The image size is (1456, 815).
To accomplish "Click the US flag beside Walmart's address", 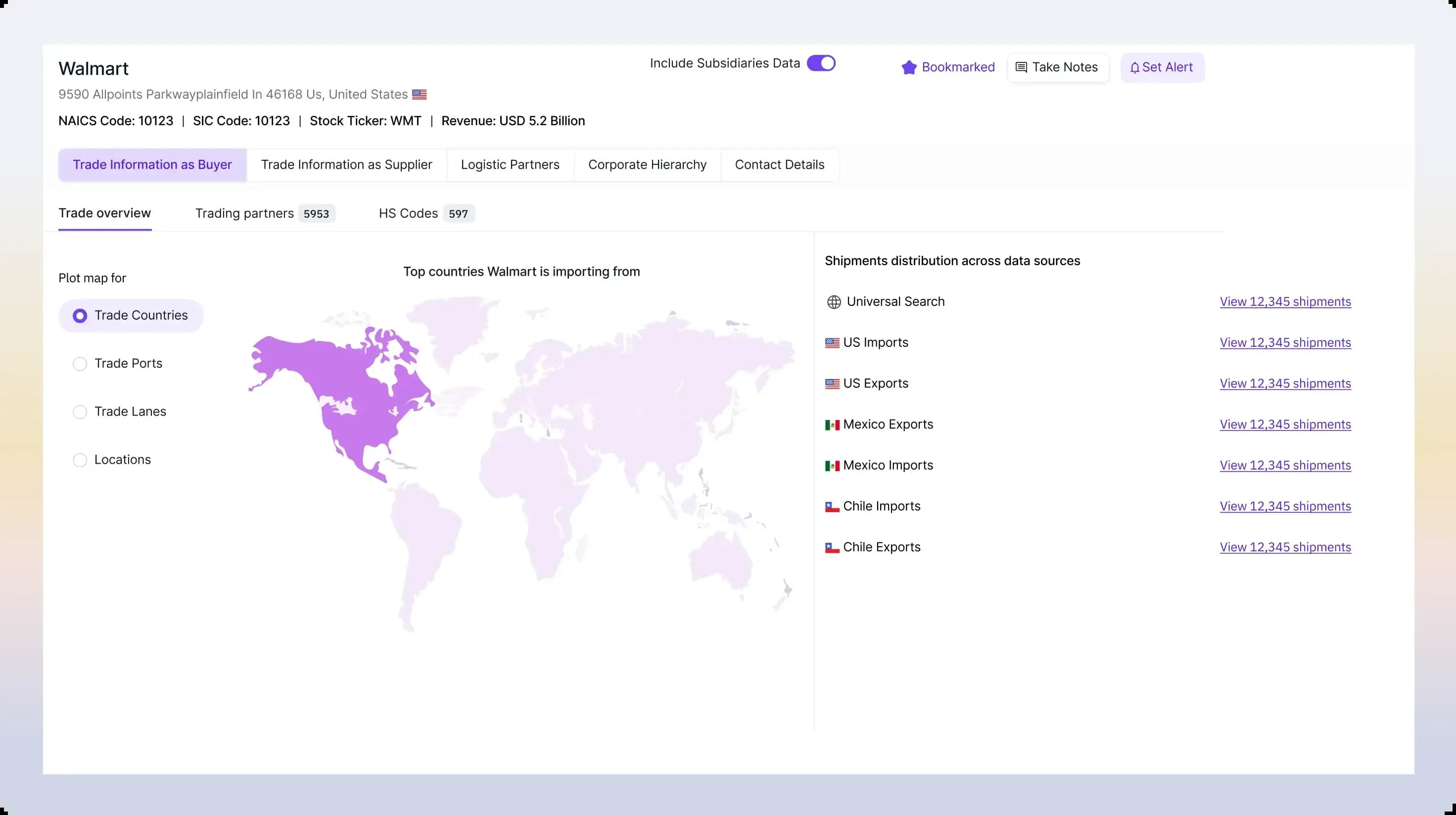I will pos(420,95).
